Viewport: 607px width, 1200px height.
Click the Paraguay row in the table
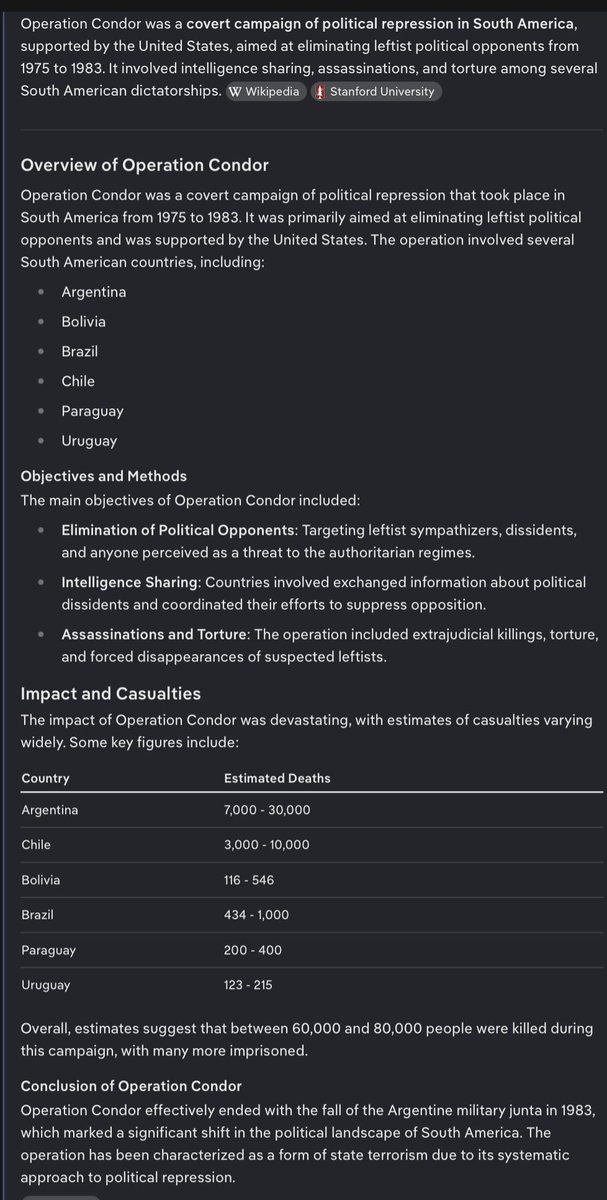point(303,950)
